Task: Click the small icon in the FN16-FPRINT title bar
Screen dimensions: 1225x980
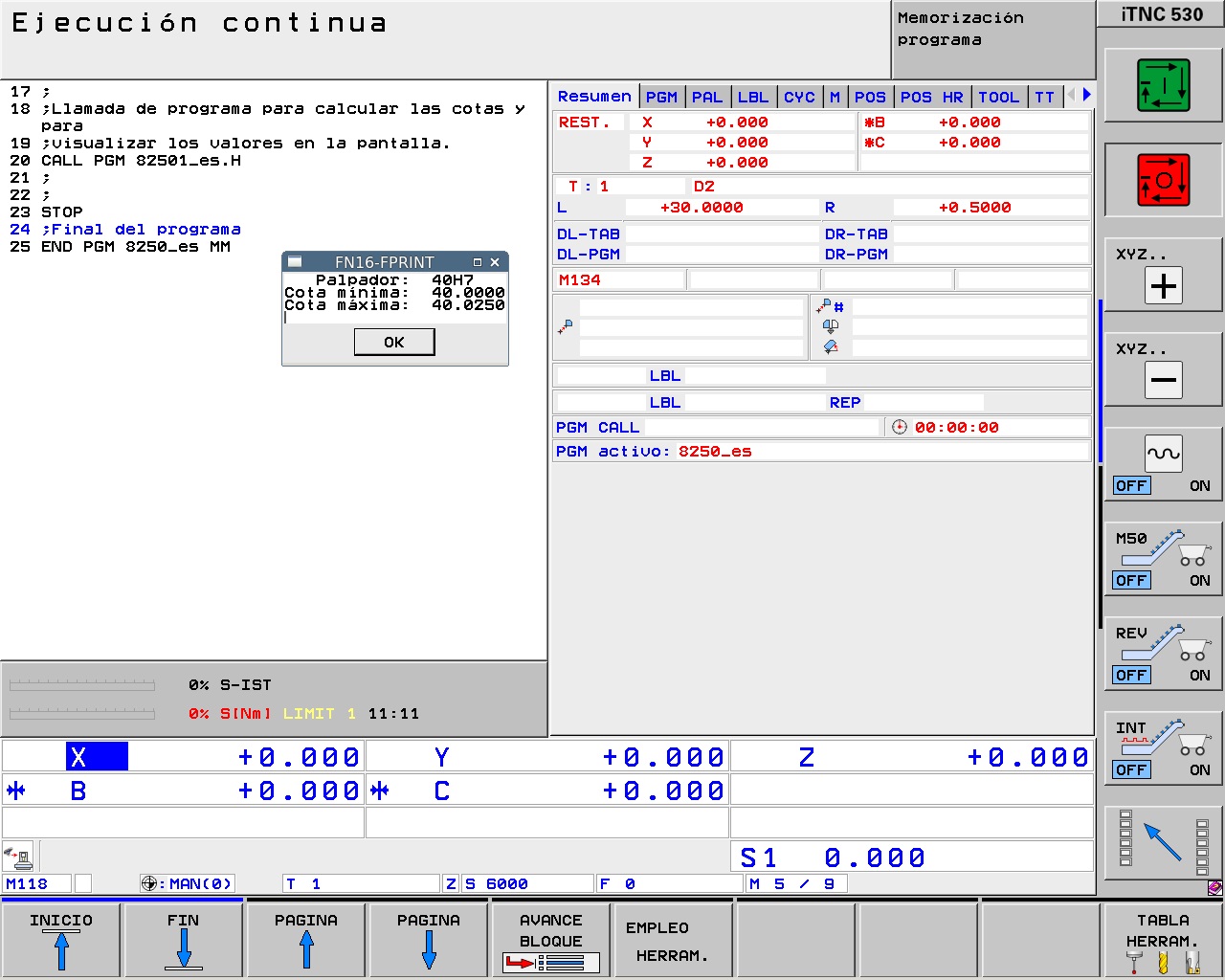Action: [295, 261]
